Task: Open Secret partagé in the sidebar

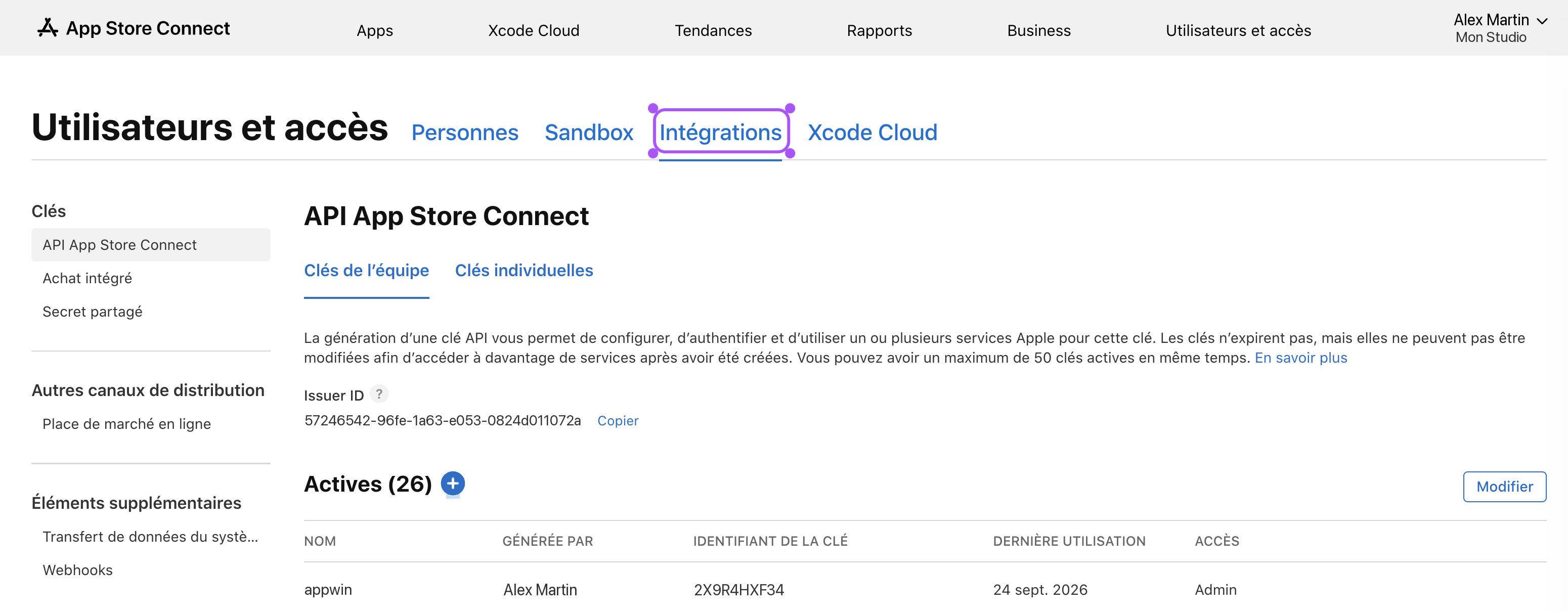Action: pos(92,312)
